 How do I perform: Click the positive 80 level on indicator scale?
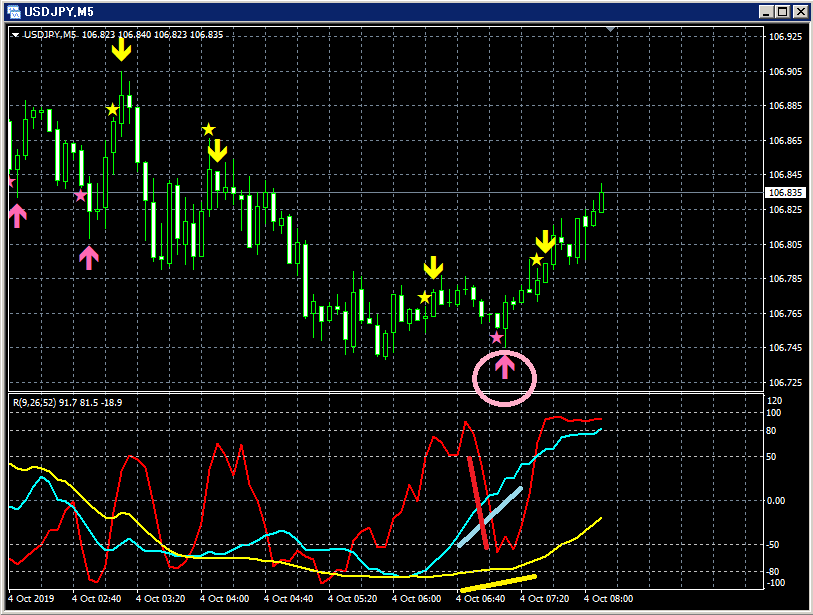(772, 431)
